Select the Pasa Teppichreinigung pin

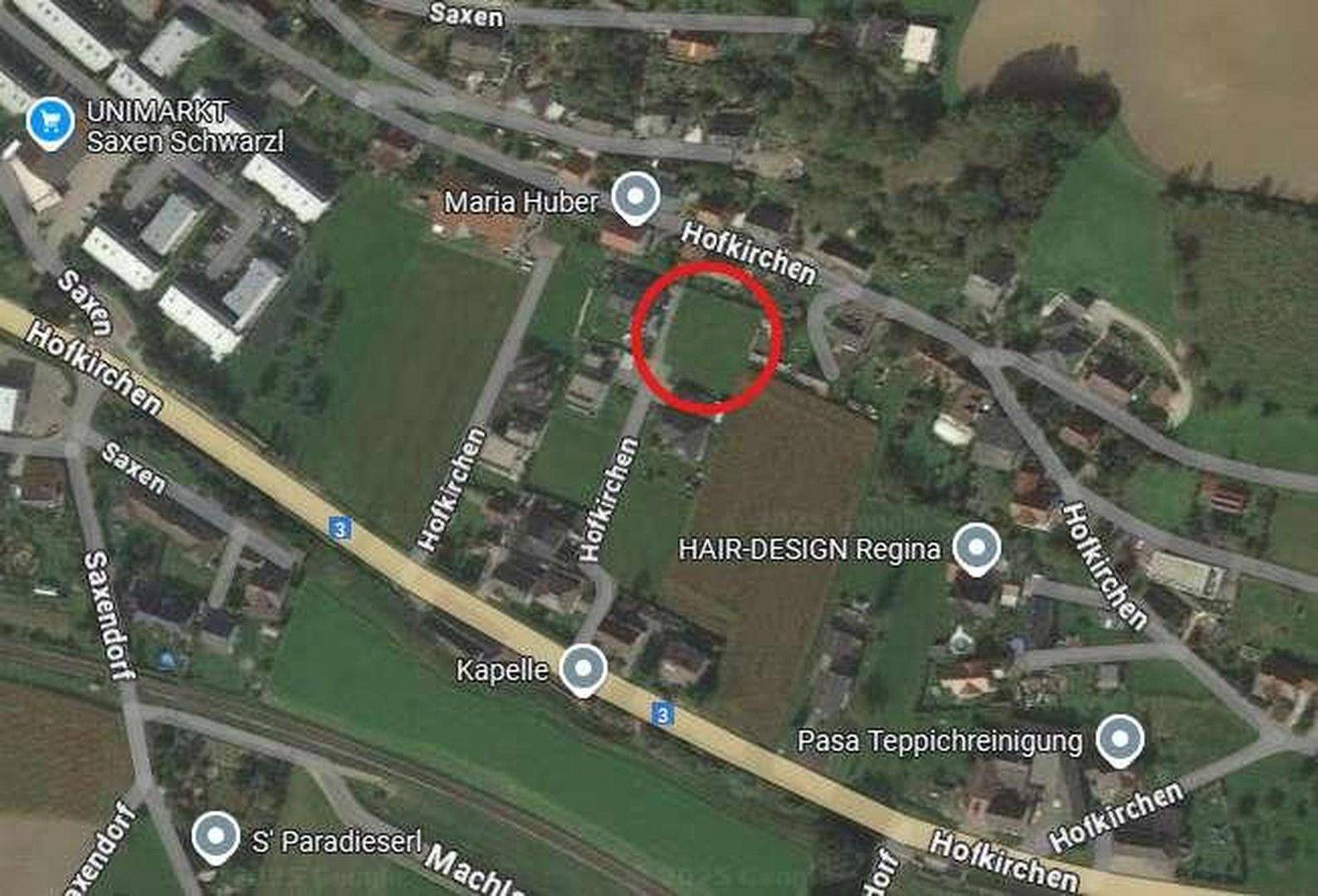coord(1120,739)
